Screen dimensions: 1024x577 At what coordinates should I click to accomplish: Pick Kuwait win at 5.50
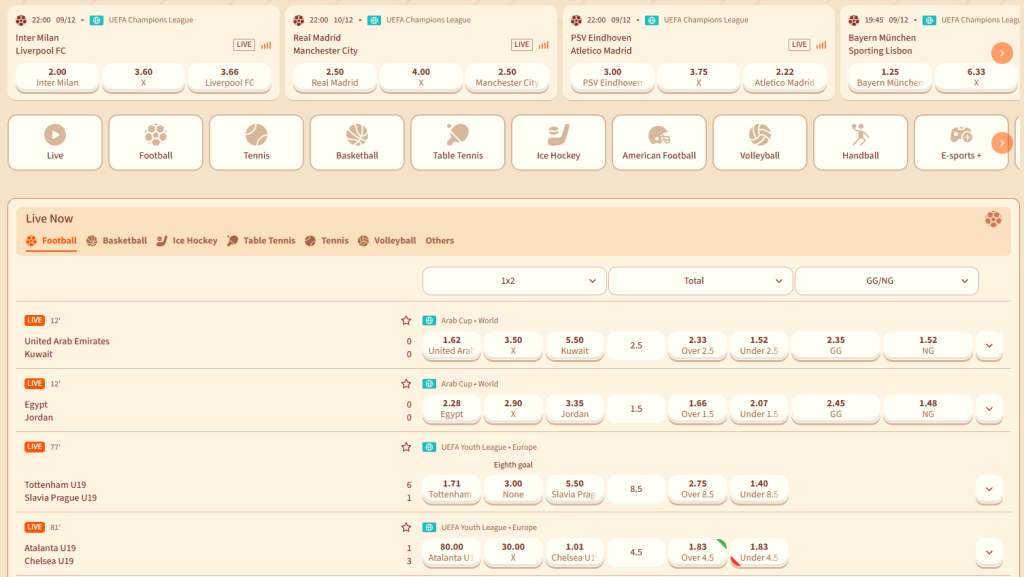pos(575,345)
